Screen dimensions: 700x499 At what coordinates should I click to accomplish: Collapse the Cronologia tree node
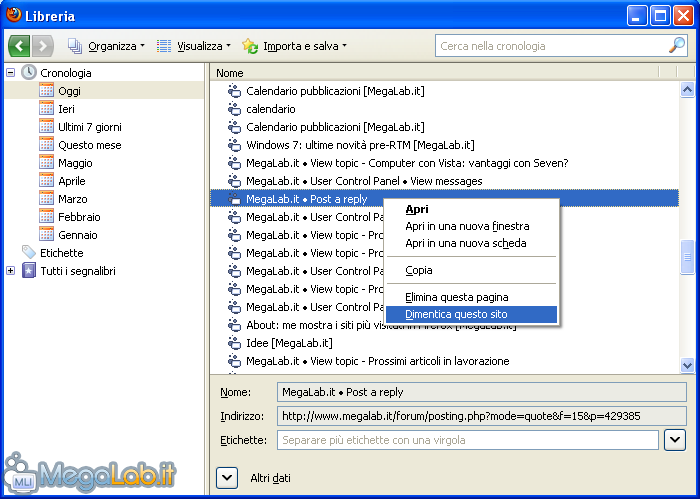[x=11, y=72]
